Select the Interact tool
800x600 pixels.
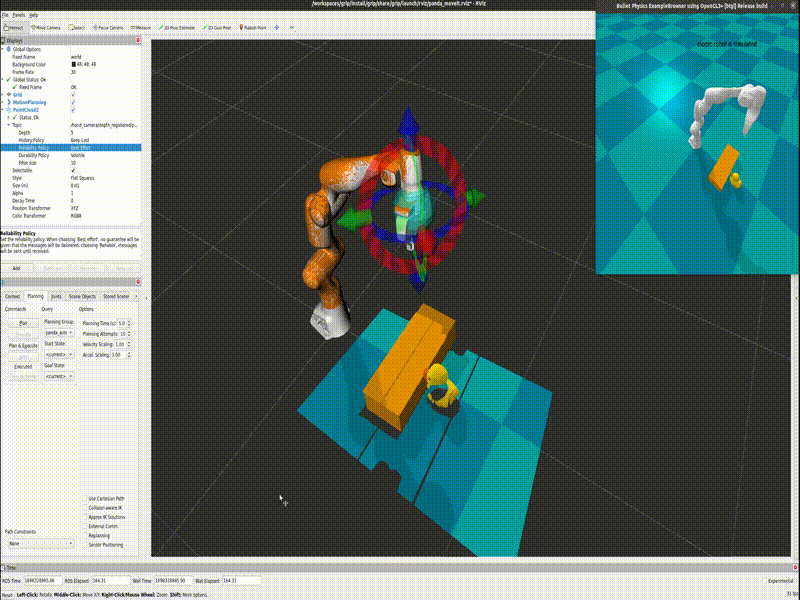[15, 28]
